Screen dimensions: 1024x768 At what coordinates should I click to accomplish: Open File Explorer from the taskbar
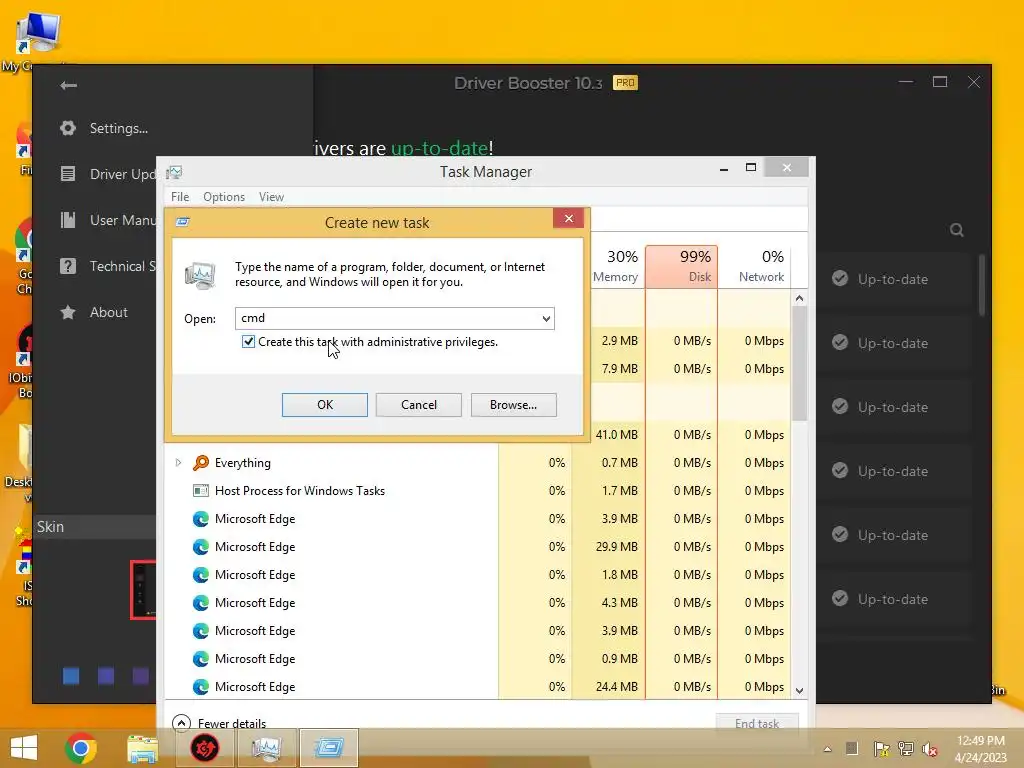pos(142,748)
